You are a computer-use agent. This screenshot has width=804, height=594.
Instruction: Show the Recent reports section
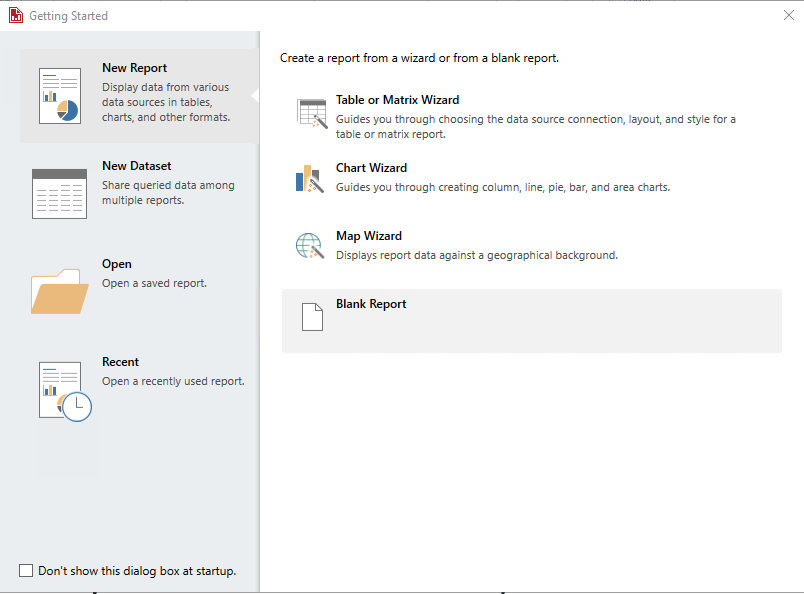click(x=120, y=362)
